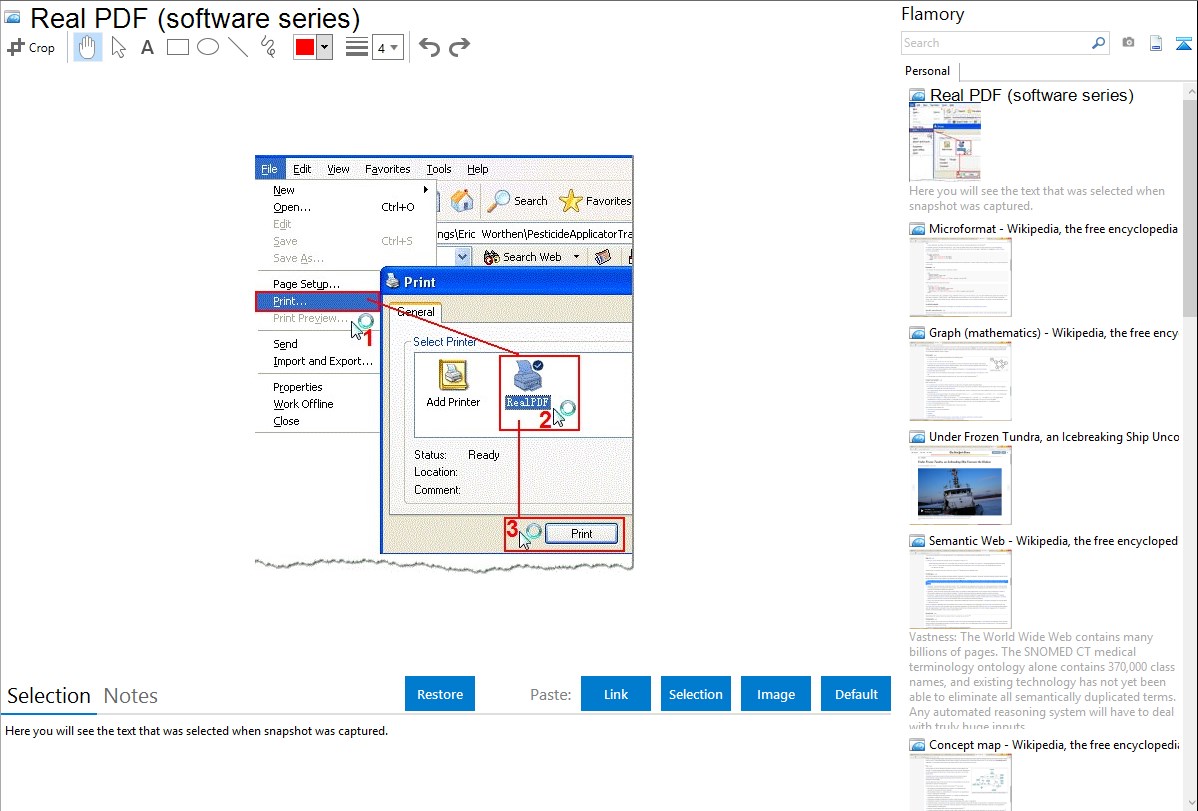The width and height of the screenshot is (1198, 811).
Task: Open Concept map - Wikipedia snapshot title
Action: 1054,745
